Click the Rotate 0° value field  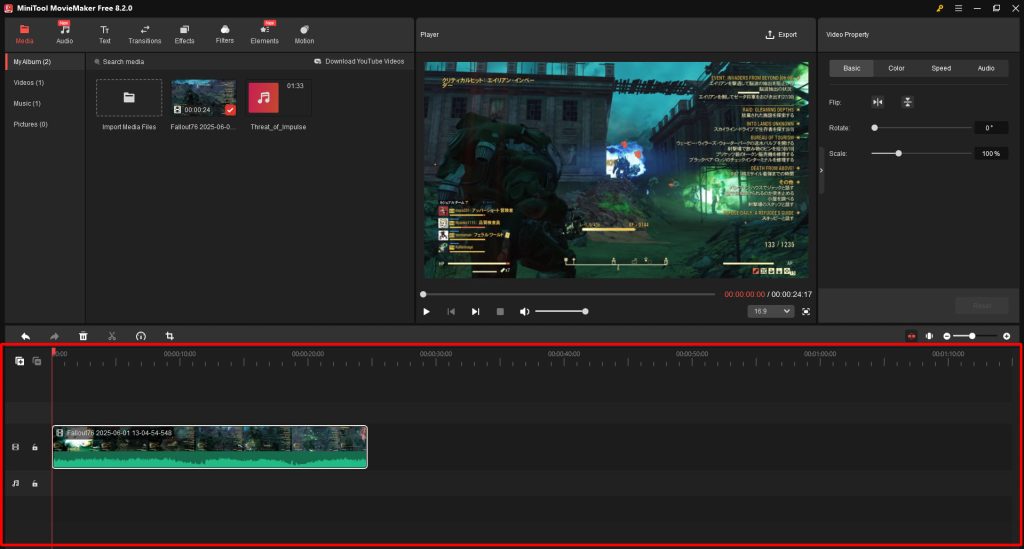[x=991, y=128]
